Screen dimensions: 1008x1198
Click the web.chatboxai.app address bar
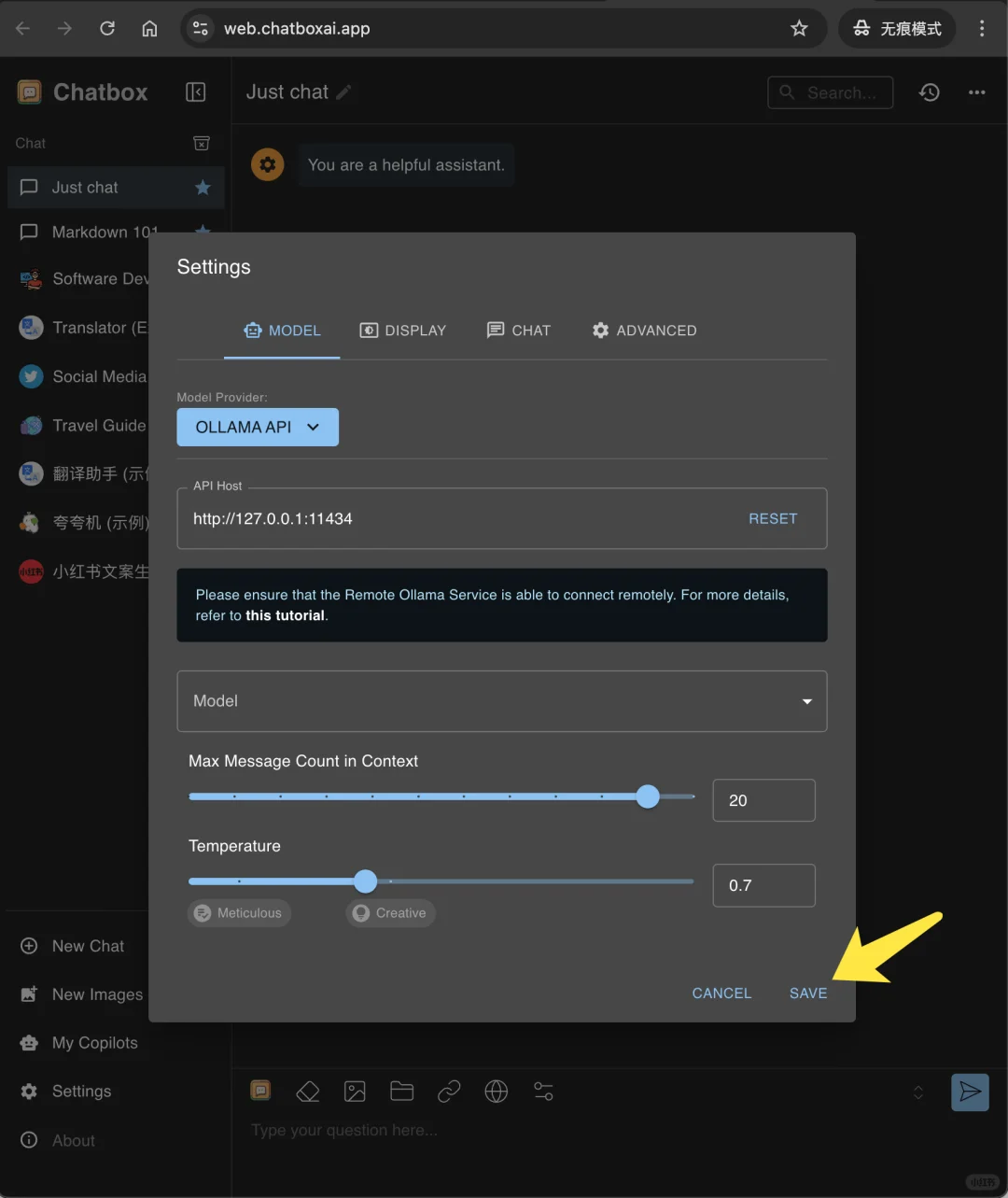[x=504, y=28]
